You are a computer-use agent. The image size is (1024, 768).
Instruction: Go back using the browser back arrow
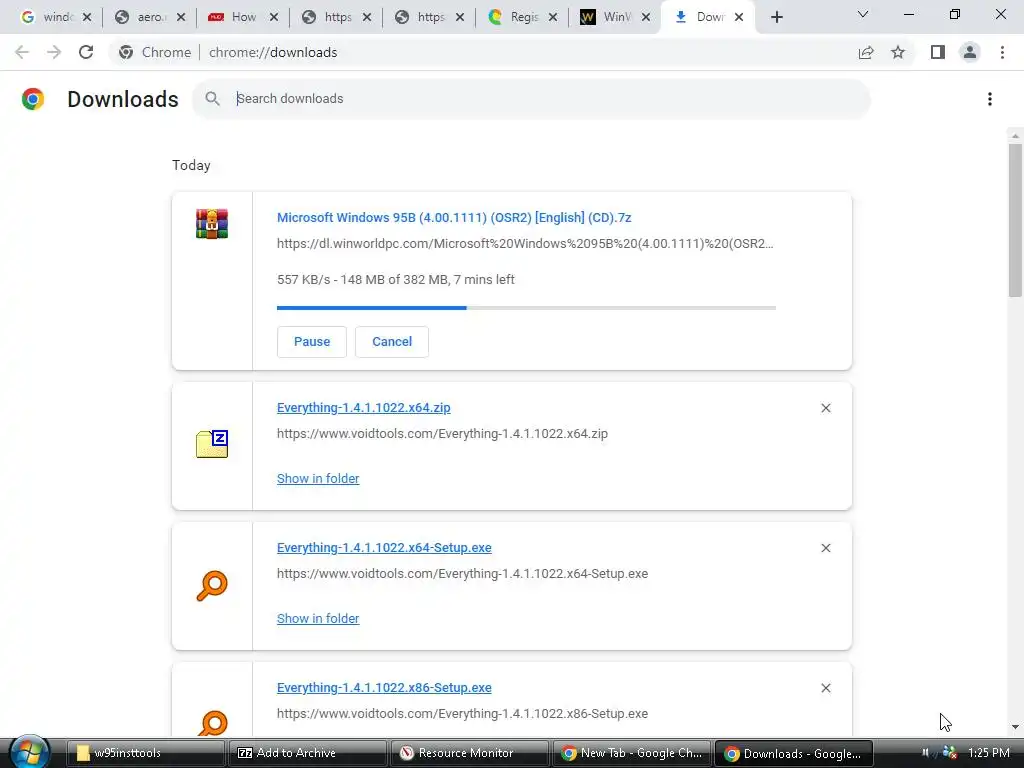(x=22, y=52)
